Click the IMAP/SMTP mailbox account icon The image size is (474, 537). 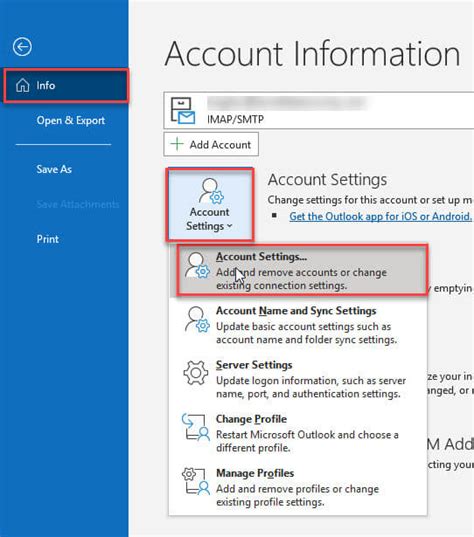[183, 111]
